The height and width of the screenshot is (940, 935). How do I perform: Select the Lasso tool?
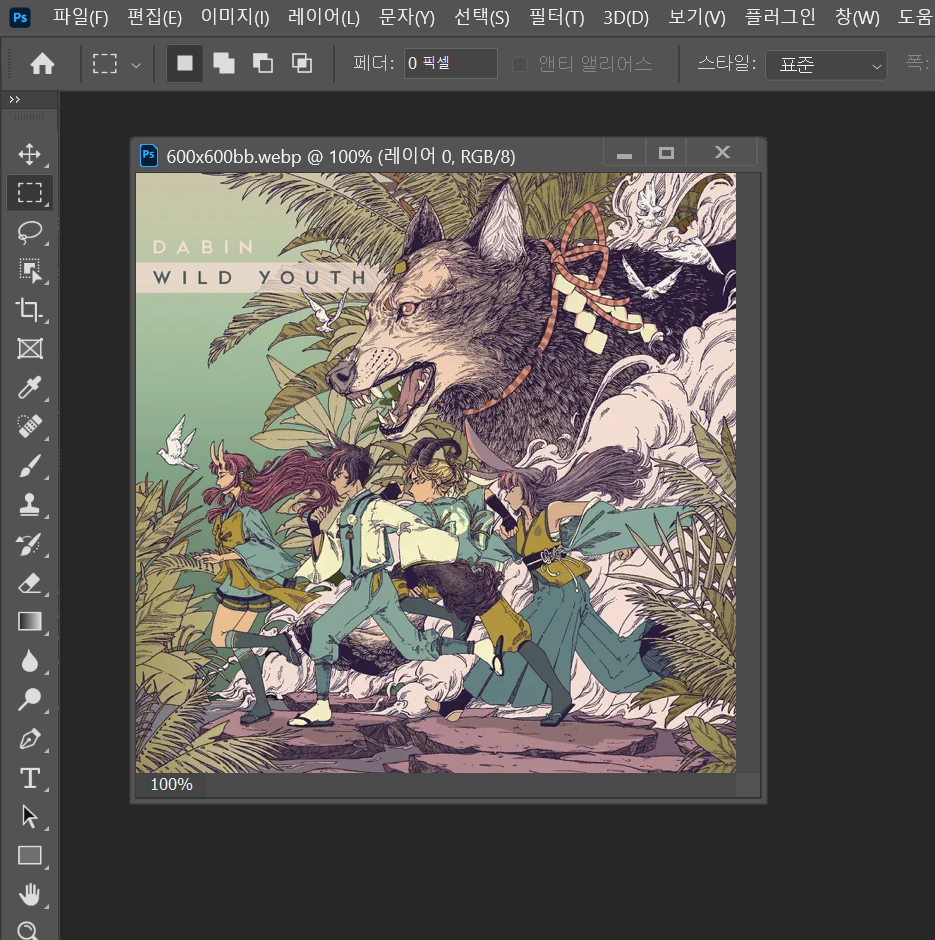tap(29, 232)
